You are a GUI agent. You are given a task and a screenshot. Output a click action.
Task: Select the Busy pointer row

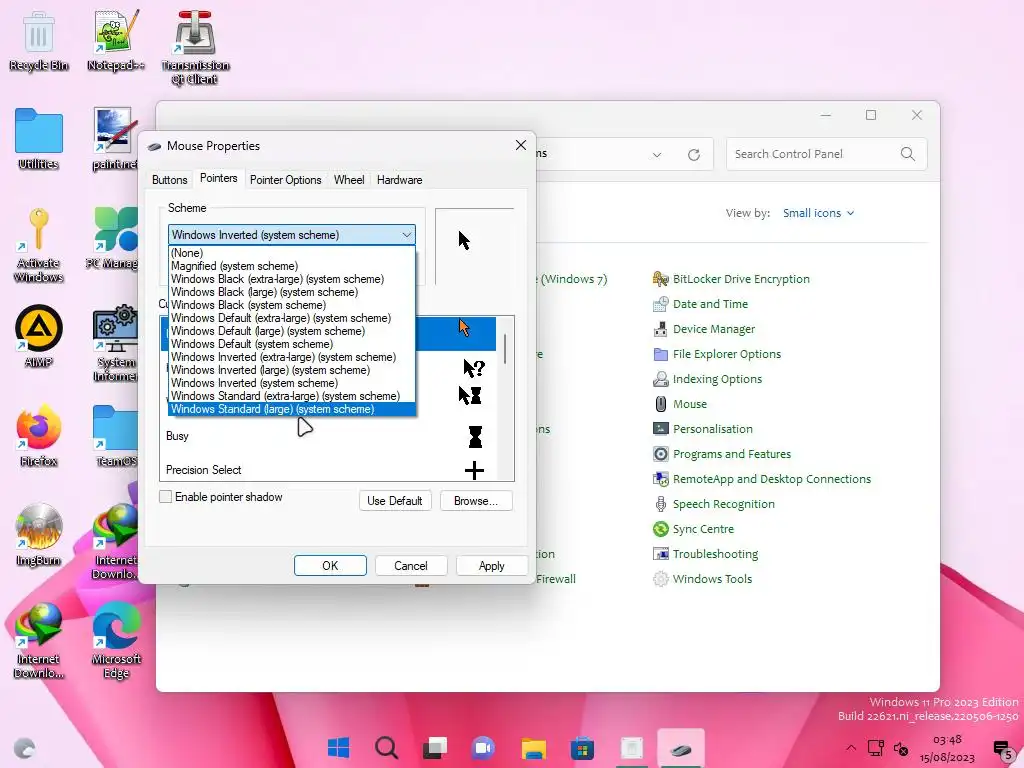click(x=330, y=436)
